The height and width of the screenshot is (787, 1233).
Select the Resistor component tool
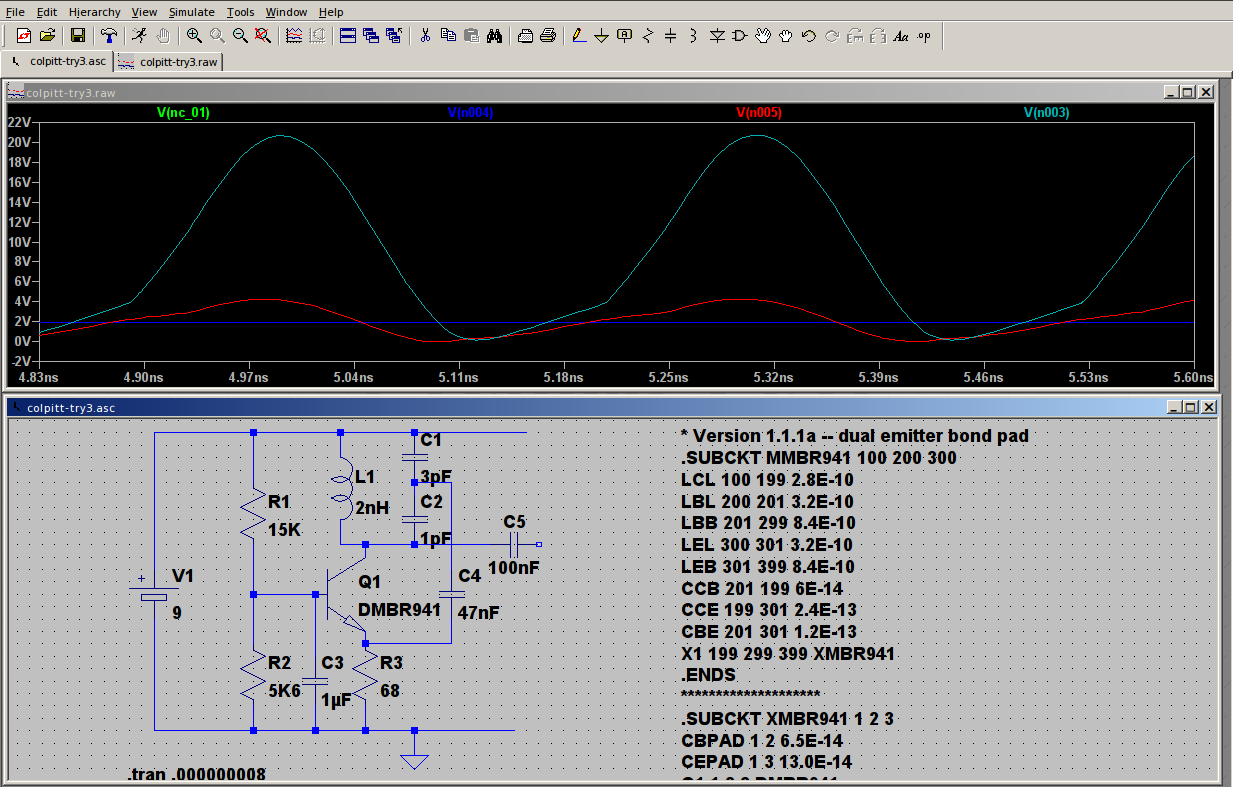pyautogui.click(x=647, y=36)
